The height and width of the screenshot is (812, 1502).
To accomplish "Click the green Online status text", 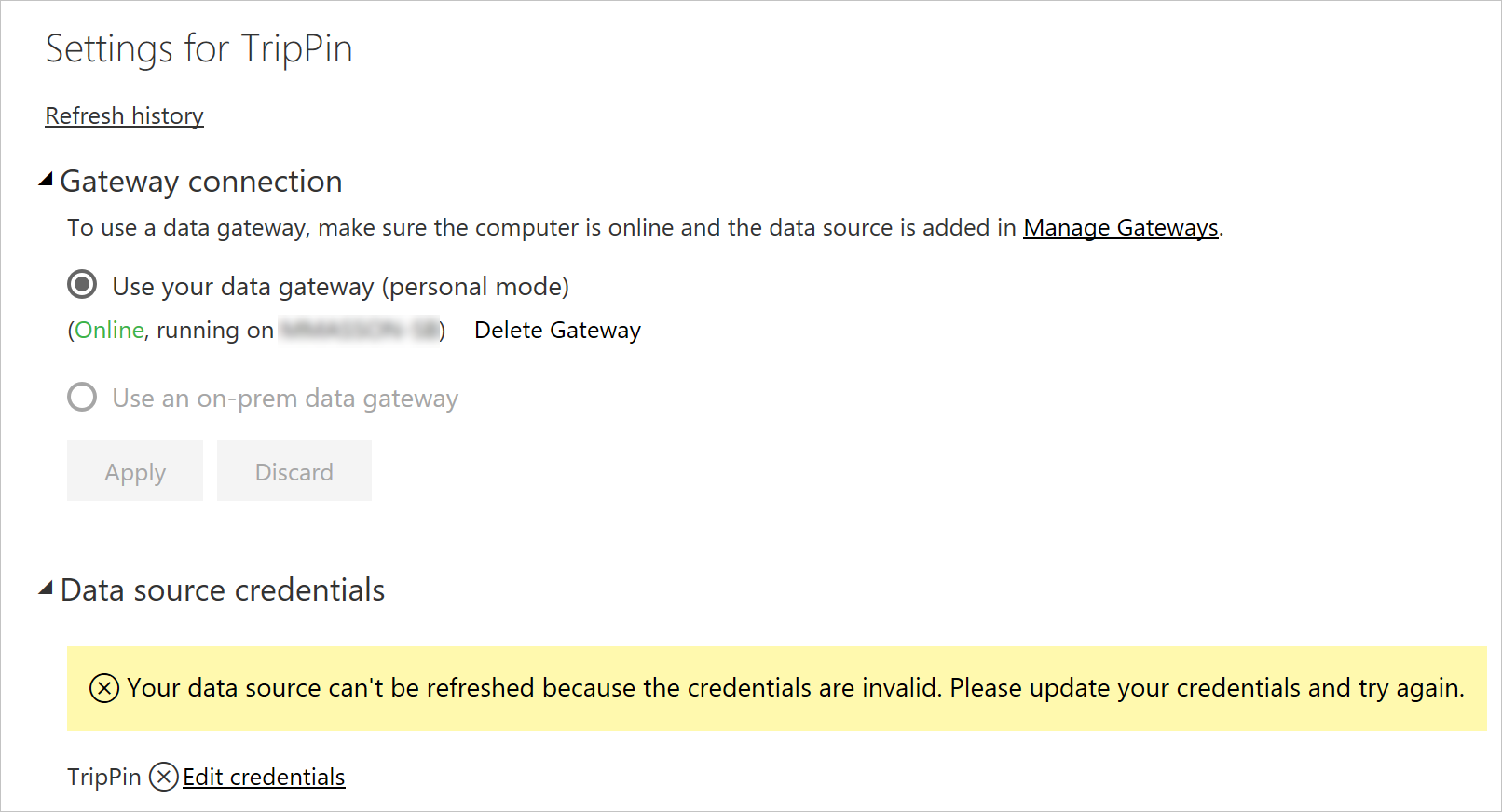I will tap(109, 331).
